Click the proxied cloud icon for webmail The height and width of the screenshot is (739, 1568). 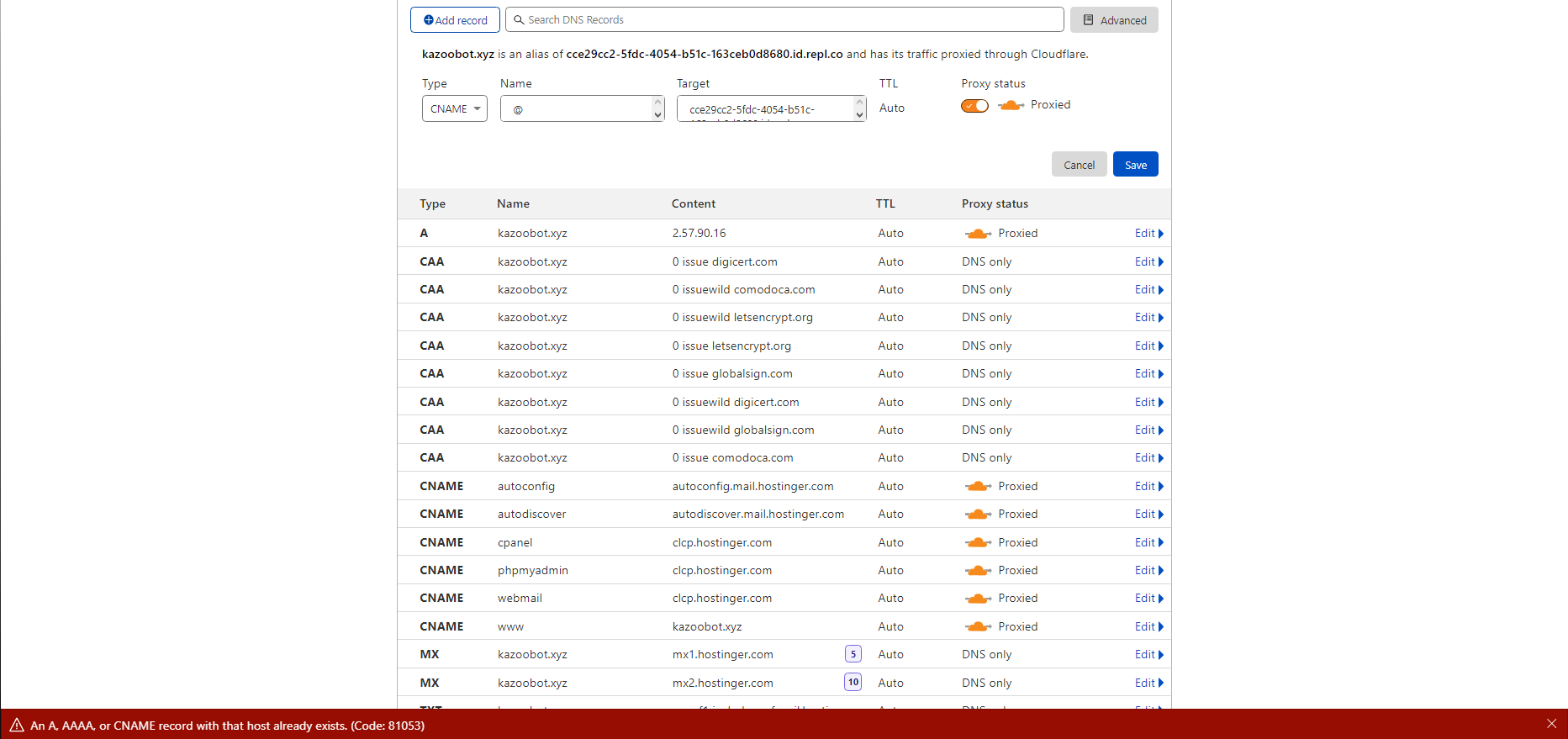click(x=978, y=598)
